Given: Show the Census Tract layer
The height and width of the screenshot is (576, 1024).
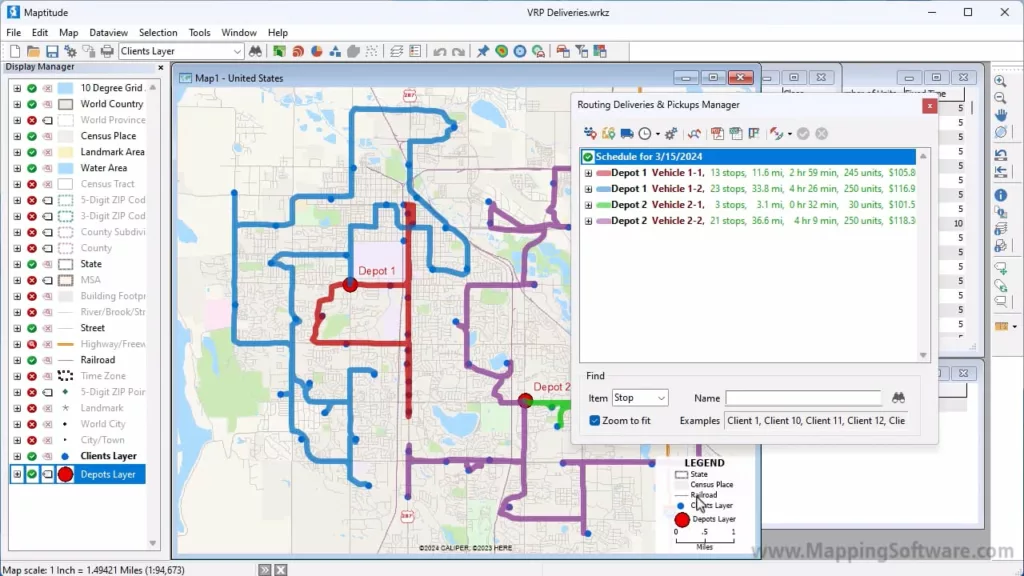Looking at the screenshot, I should tap(32, 184).
